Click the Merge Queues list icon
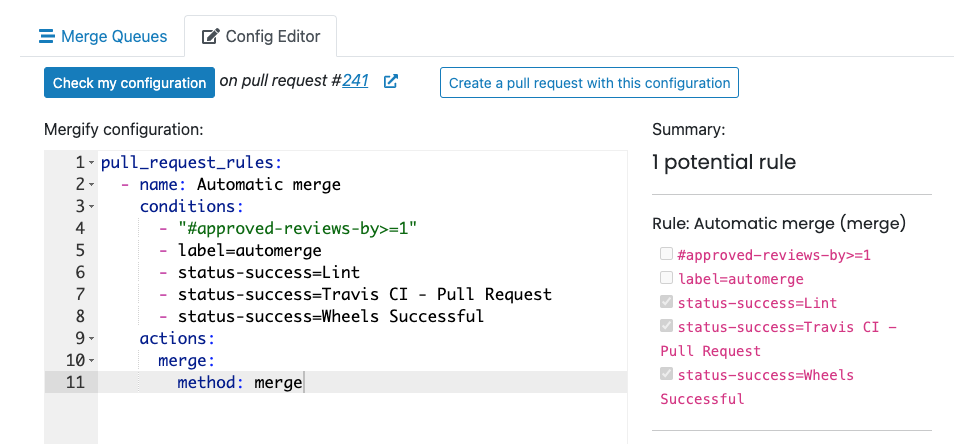This screenshot has width=954, height=444. click(x=46, y=37)
